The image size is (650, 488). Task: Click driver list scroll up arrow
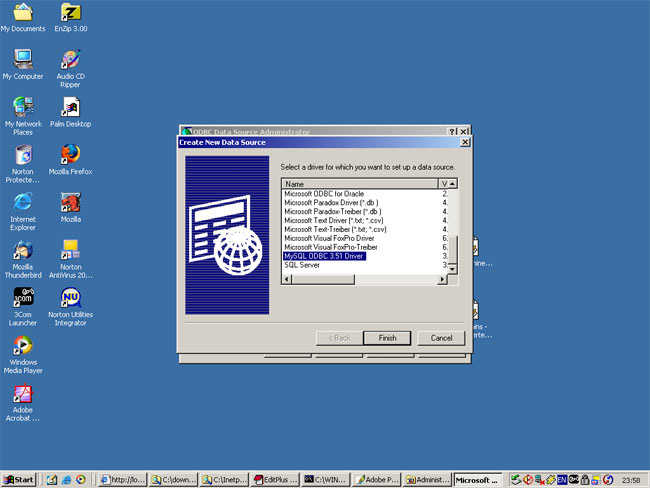[453, 184]
